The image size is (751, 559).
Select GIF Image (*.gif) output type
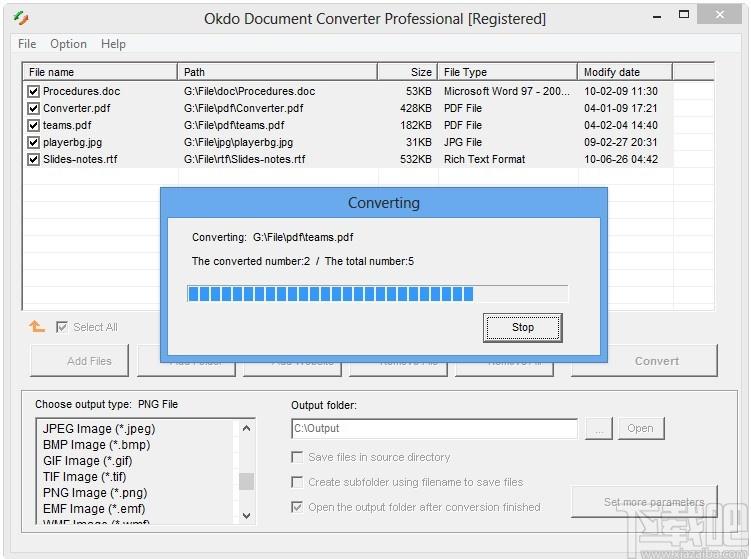click(88, 461)
